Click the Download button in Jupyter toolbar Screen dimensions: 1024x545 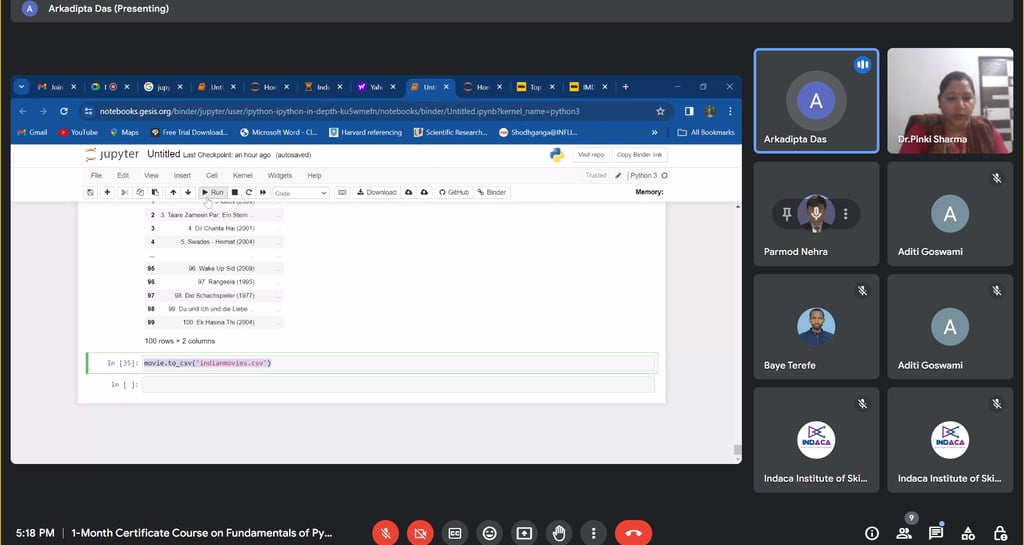click(377, 193)
